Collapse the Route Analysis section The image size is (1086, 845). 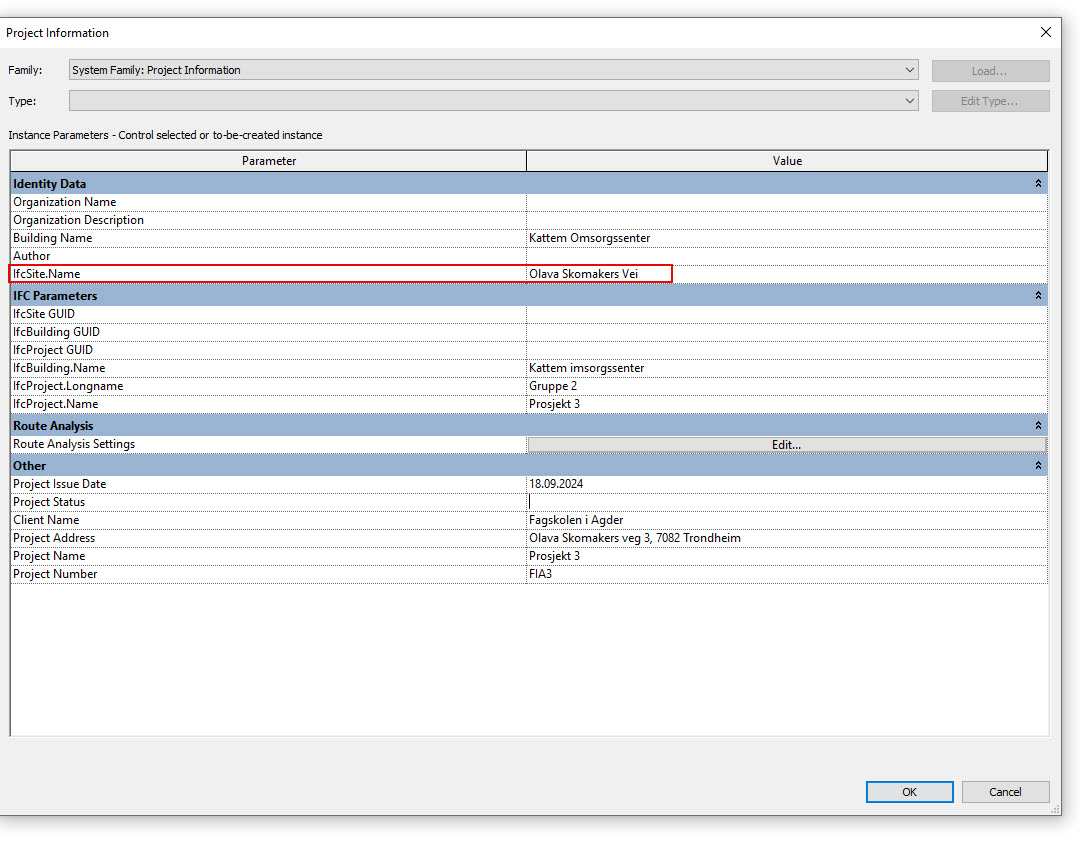tap(1038, 425)
